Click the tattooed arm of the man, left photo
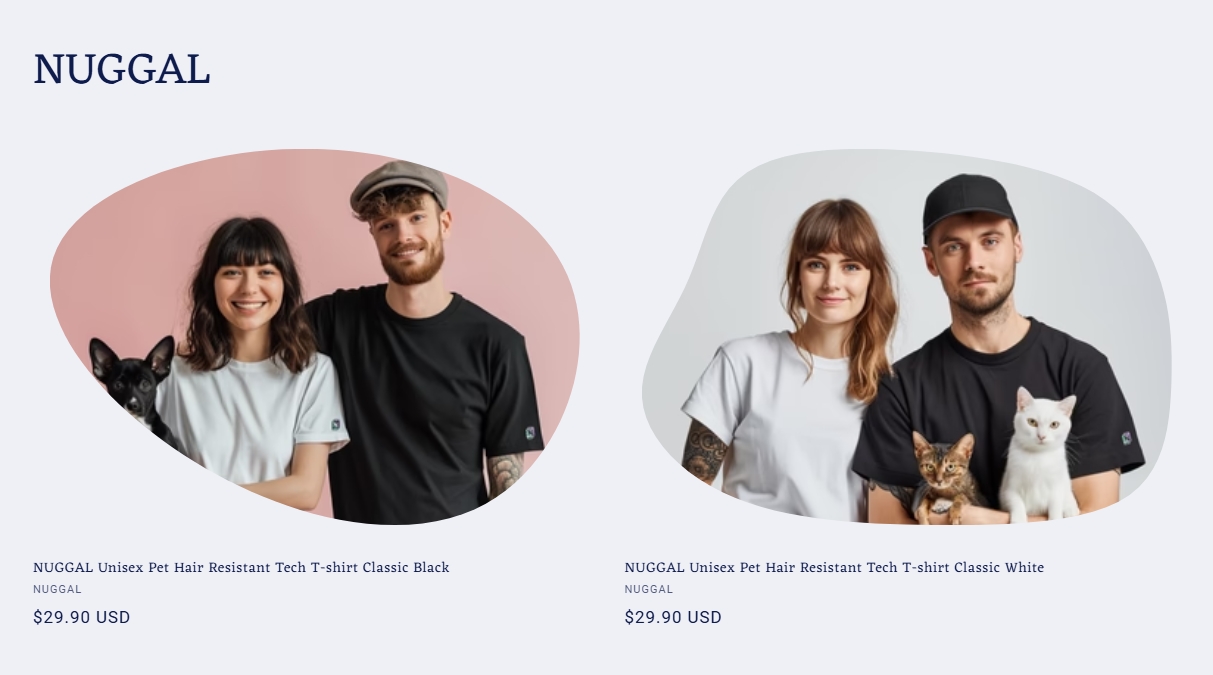The image size is (1213, 675). click(505, 472)
